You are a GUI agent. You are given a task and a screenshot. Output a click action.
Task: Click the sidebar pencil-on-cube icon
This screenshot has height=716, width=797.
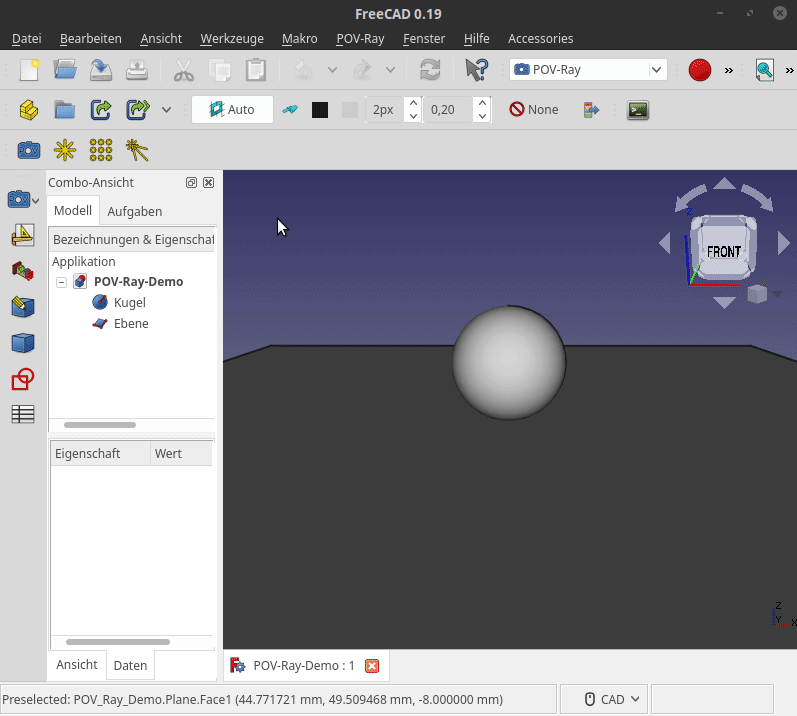click(23, 307)
